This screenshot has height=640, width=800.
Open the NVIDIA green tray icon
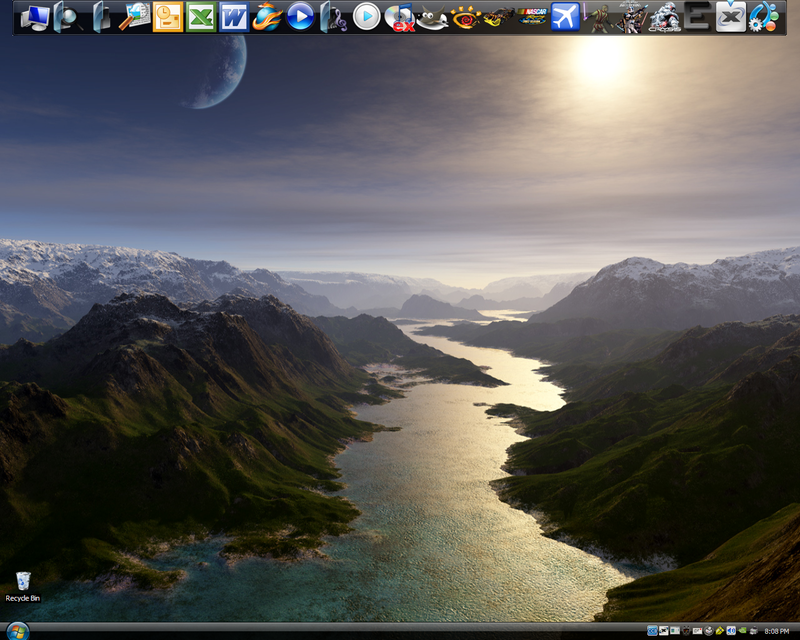[x=742, y=631]
